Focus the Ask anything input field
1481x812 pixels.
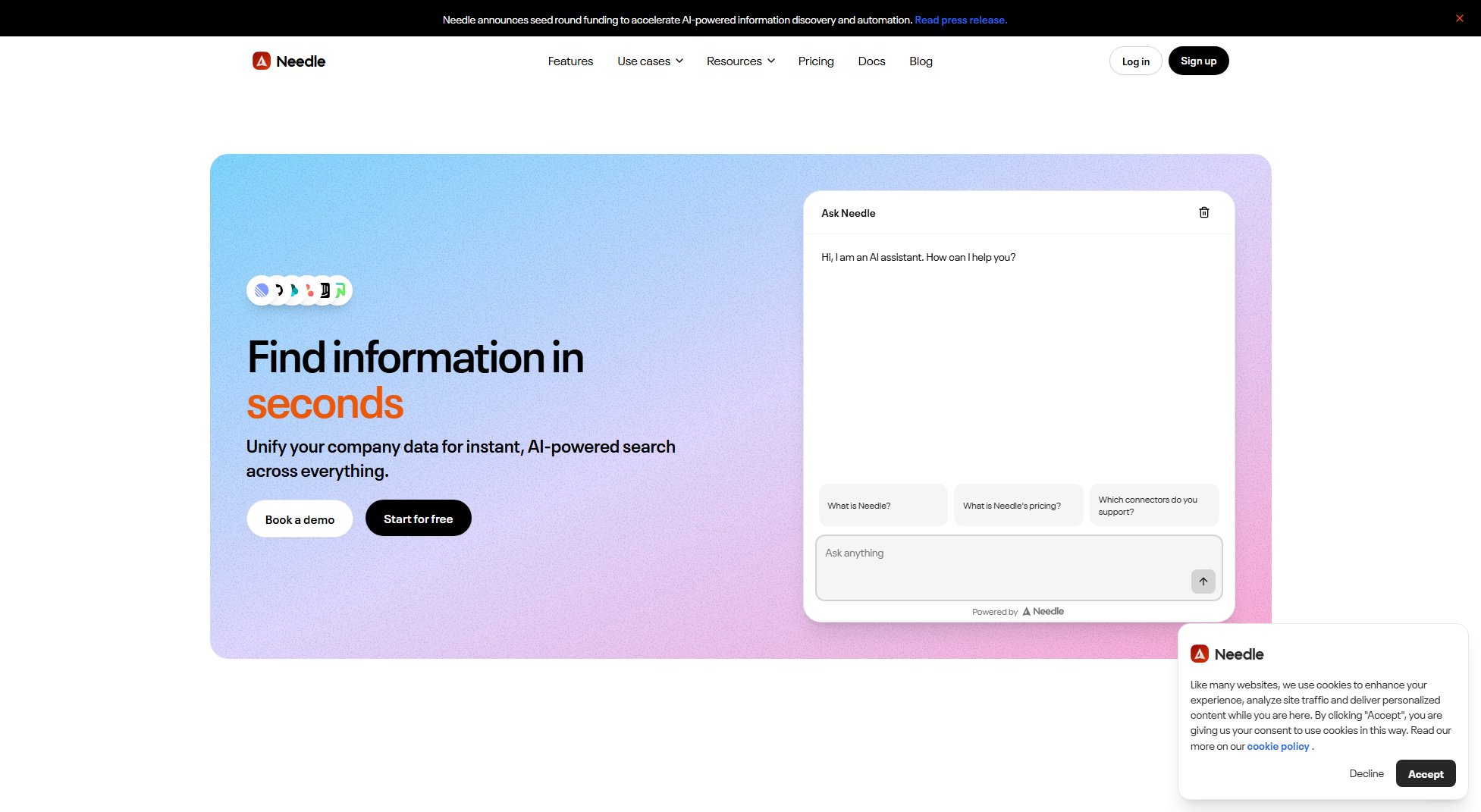tap(1018, 567)
